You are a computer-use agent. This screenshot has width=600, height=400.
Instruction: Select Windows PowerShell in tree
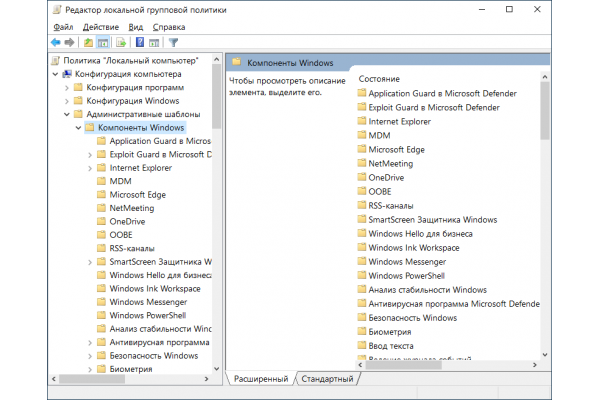[148, 315]
